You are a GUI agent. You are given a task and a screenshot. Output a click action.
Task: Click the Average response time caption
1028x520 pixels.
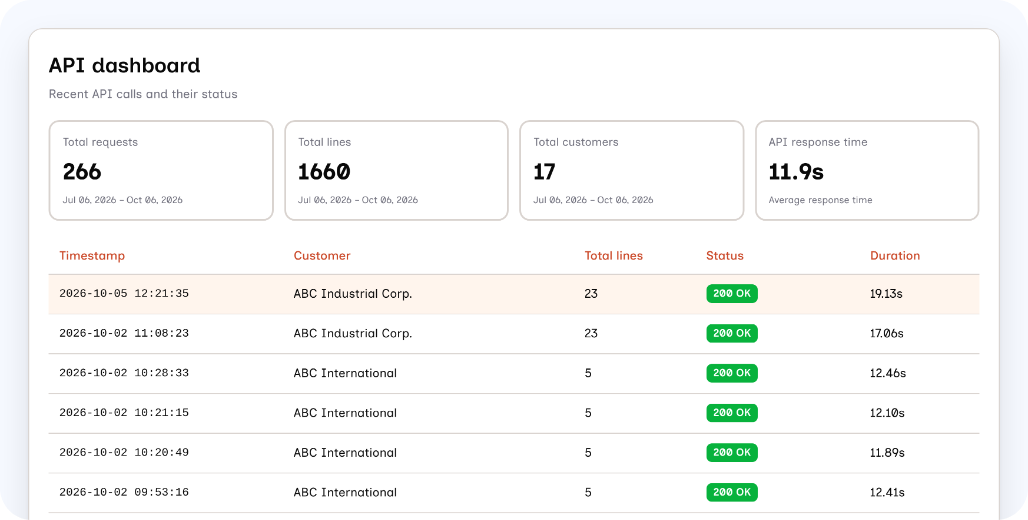click(820, 200)
